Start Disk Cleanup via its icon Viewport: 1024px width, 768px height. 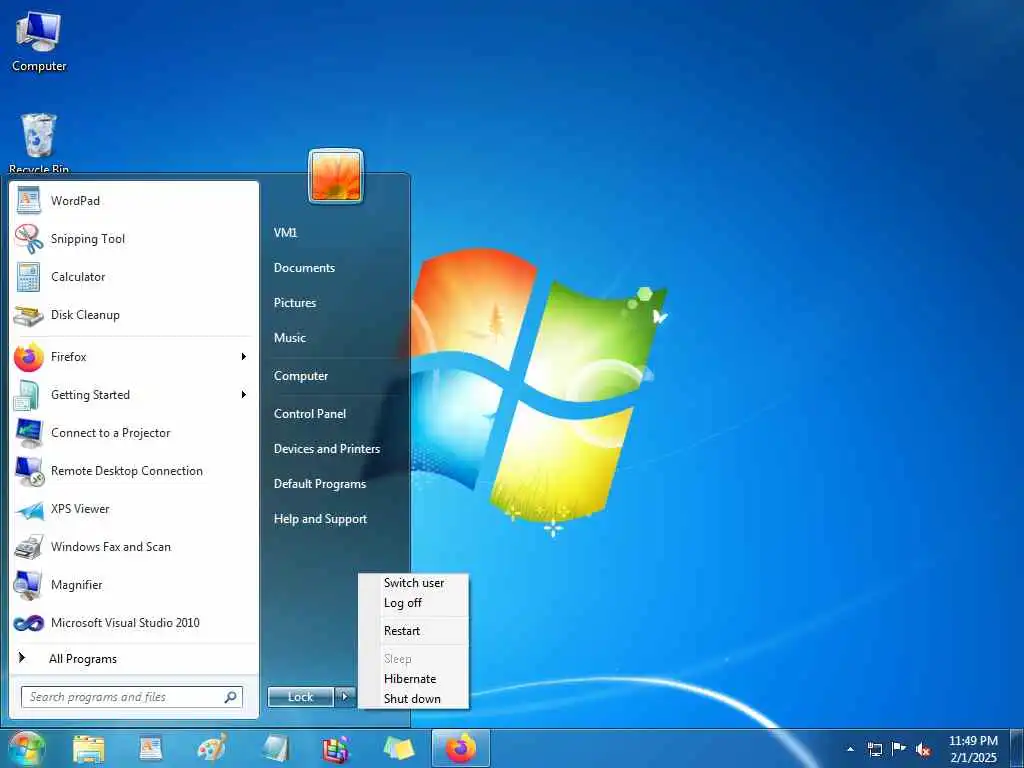tap(28, 315)
